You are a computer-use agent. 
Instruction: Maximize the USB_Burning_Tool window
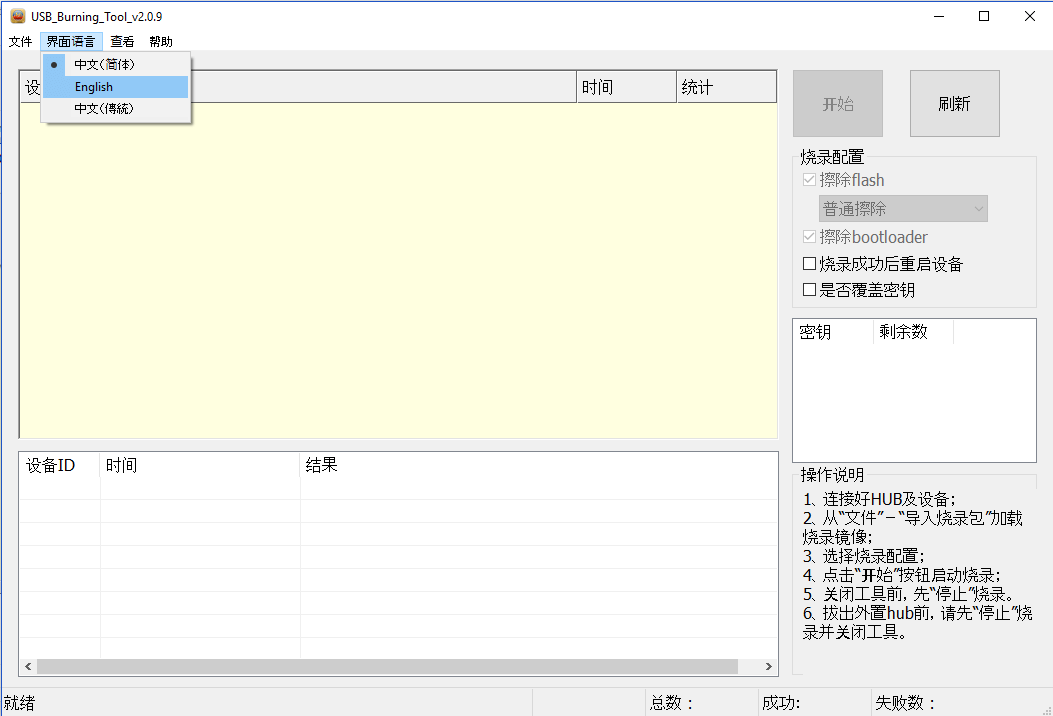click(984, 16)
